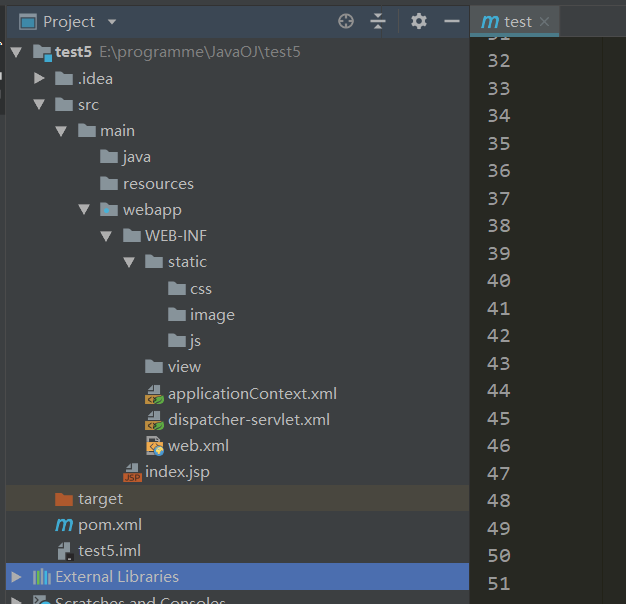Expand the .idea folder
This screenshot has width=626, height=604.
click(39, 78)
